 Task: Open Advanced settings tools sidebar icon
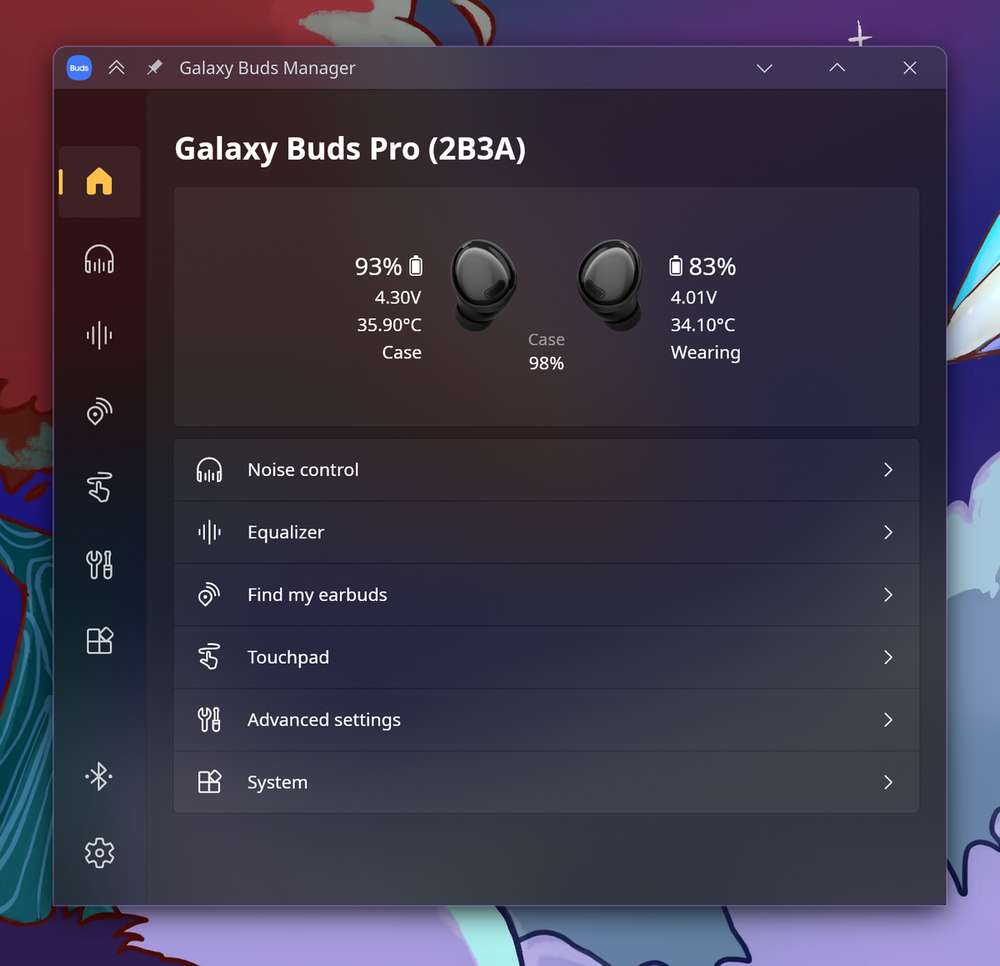point(99,564)
